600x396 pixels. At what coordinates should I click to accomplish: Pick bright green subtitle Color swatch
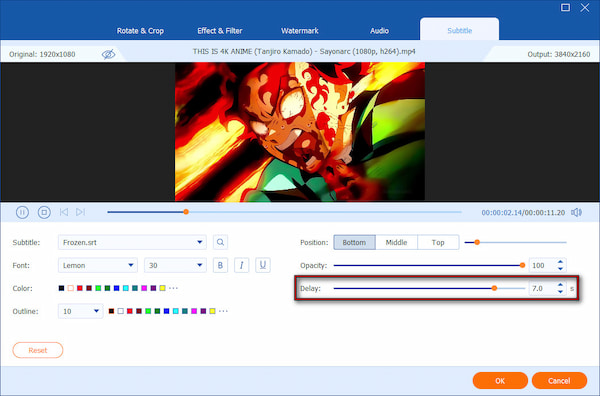coord(98,288)
